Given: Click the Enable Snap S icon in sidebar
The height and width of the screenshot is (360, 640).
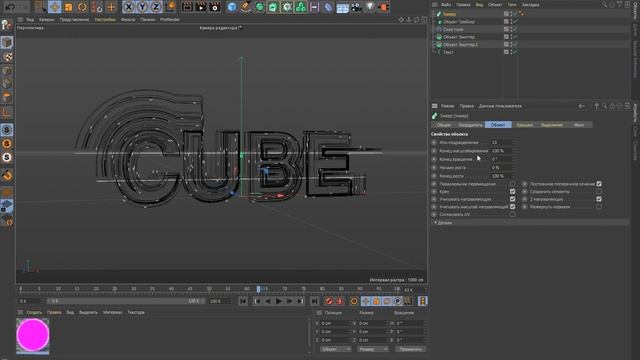Looking at the screenshot, I should pos(7,130).
